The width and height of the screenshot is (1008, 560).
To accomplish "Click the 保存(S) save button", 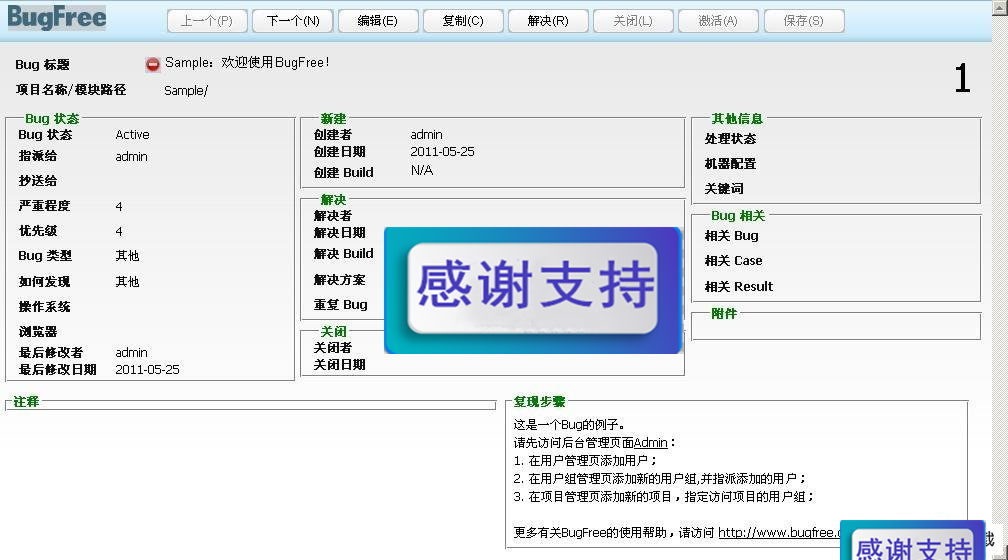I will pos(804,21).
